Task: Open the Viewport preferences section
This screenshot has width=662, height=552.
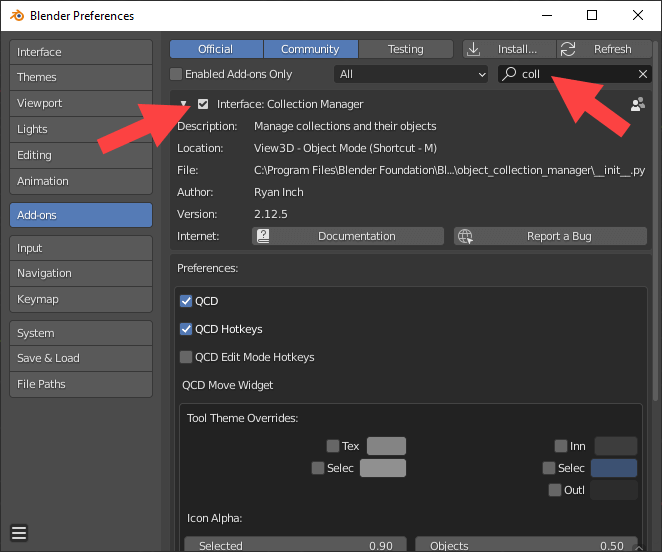Action: [x=81, y=103]
